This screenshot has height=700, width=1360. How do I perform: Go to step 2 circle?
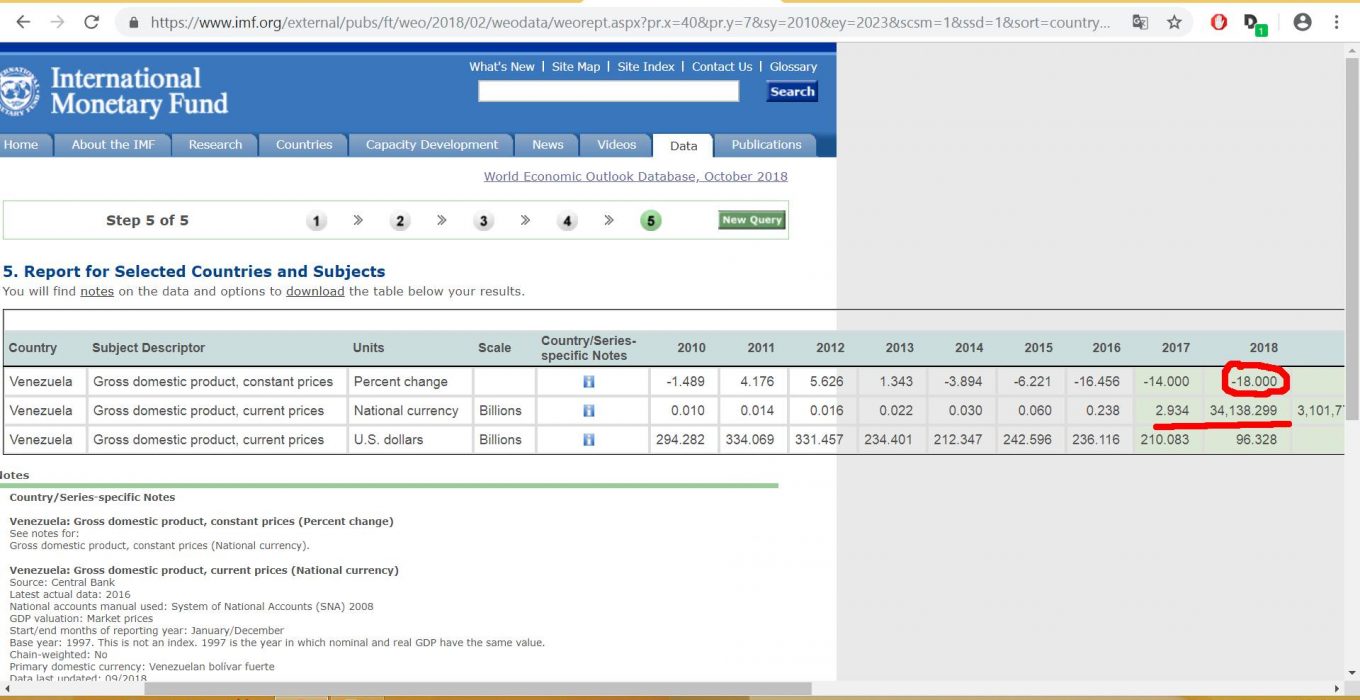click(400, 221)
